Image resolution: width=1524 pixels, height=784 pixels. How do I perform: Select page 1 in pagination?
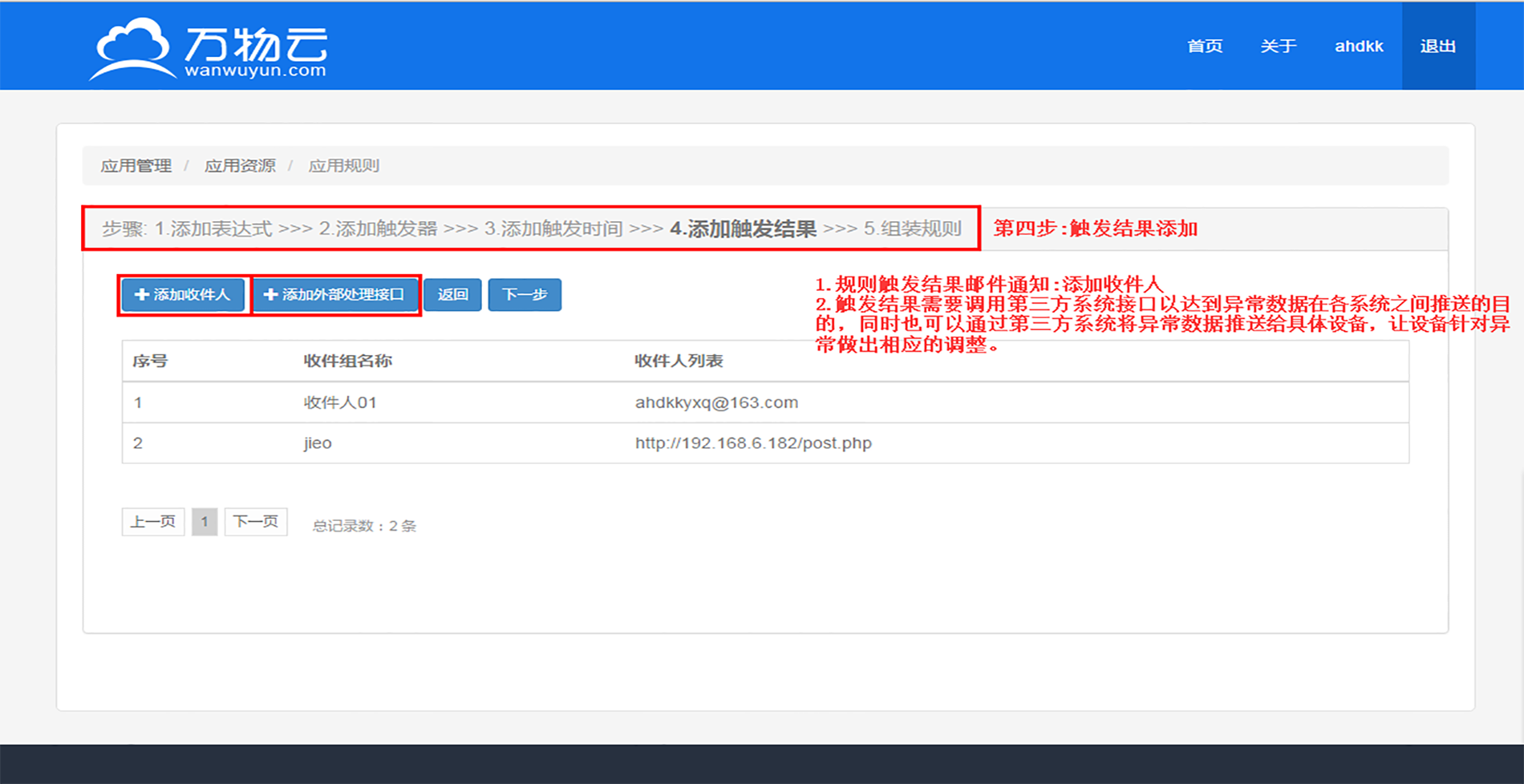205,522
